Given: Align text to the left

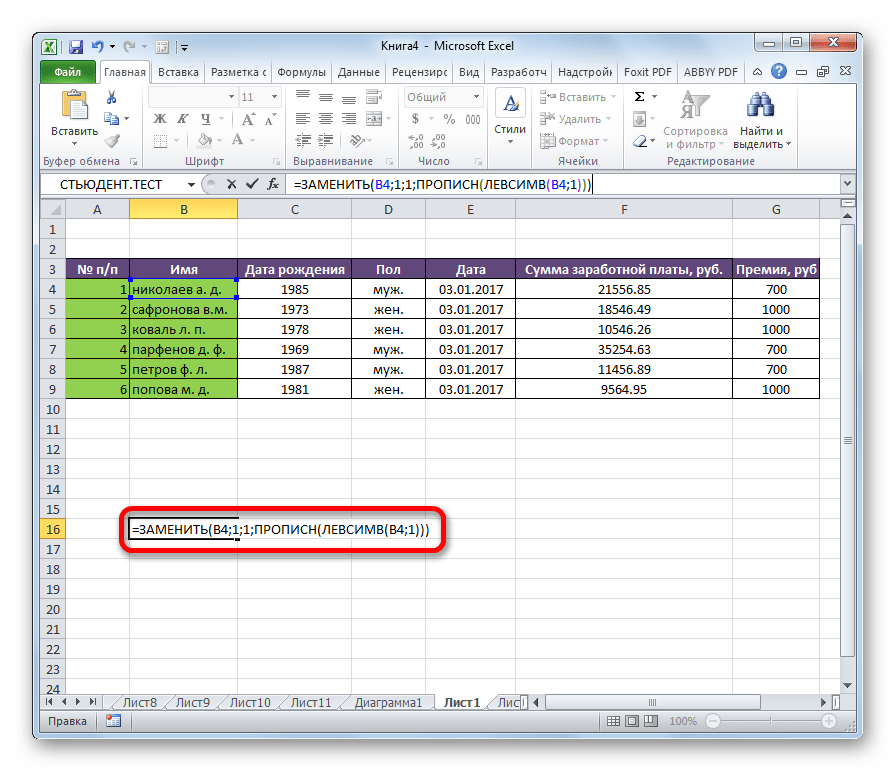Looking at the screenshot, I should tap(303, 119).
